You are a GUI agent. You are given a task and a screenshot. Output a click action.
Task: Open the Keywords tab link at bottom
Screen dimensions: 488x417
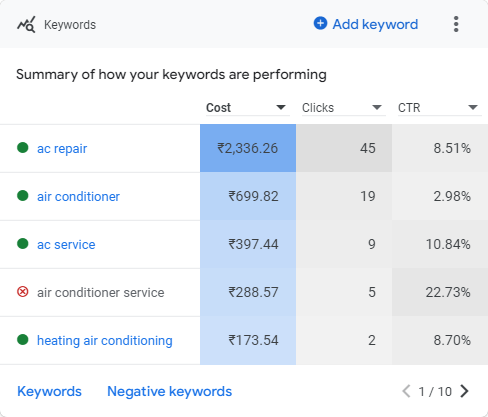coord(49,391)
